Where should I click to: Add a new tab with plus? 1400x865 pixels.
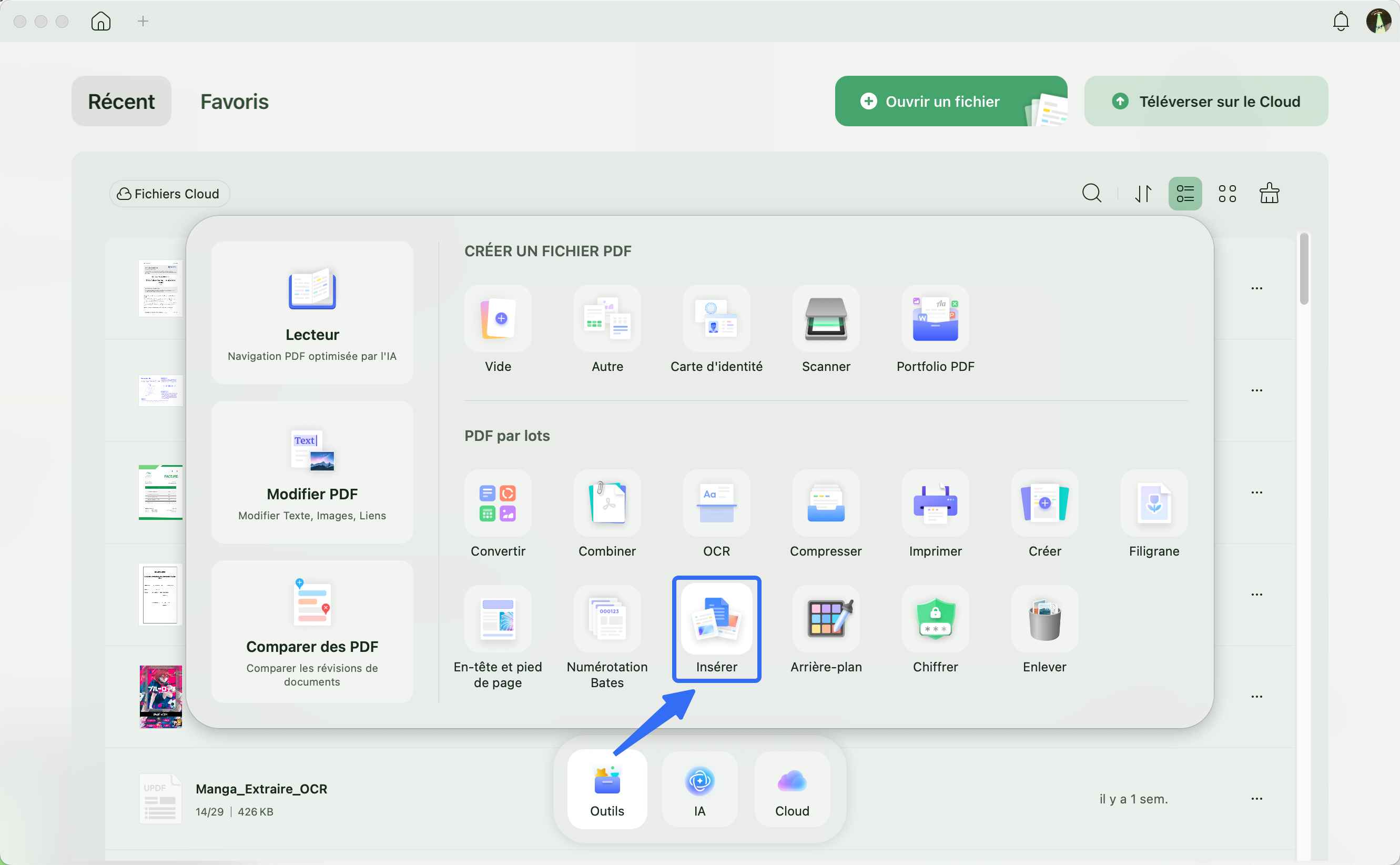coord(143,21)
